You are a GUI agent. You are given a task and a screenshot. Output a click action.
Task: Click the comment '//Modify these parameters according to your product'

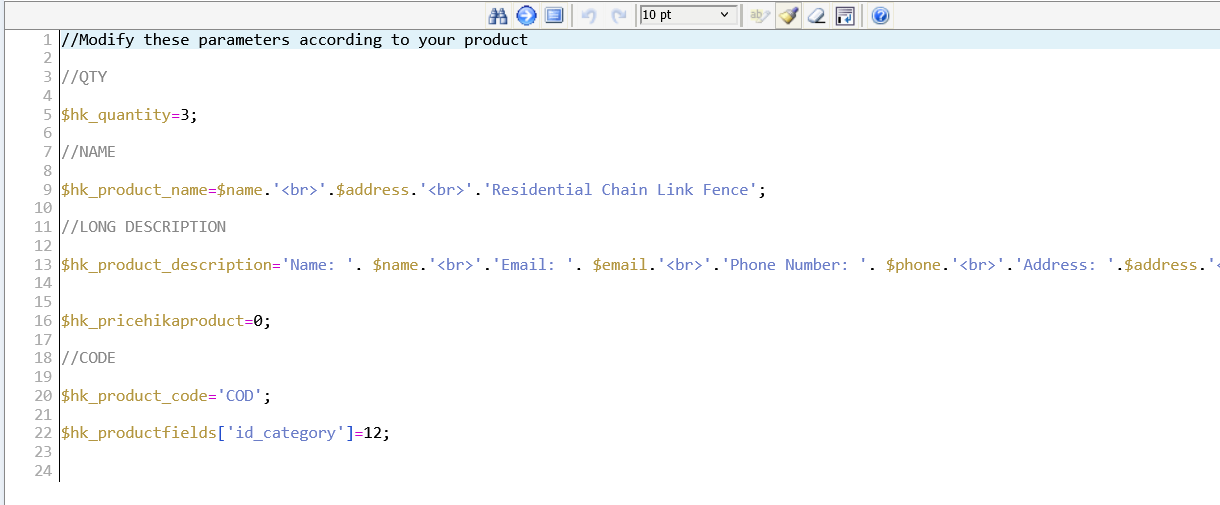pyautogui.click(x=294, y=40)
